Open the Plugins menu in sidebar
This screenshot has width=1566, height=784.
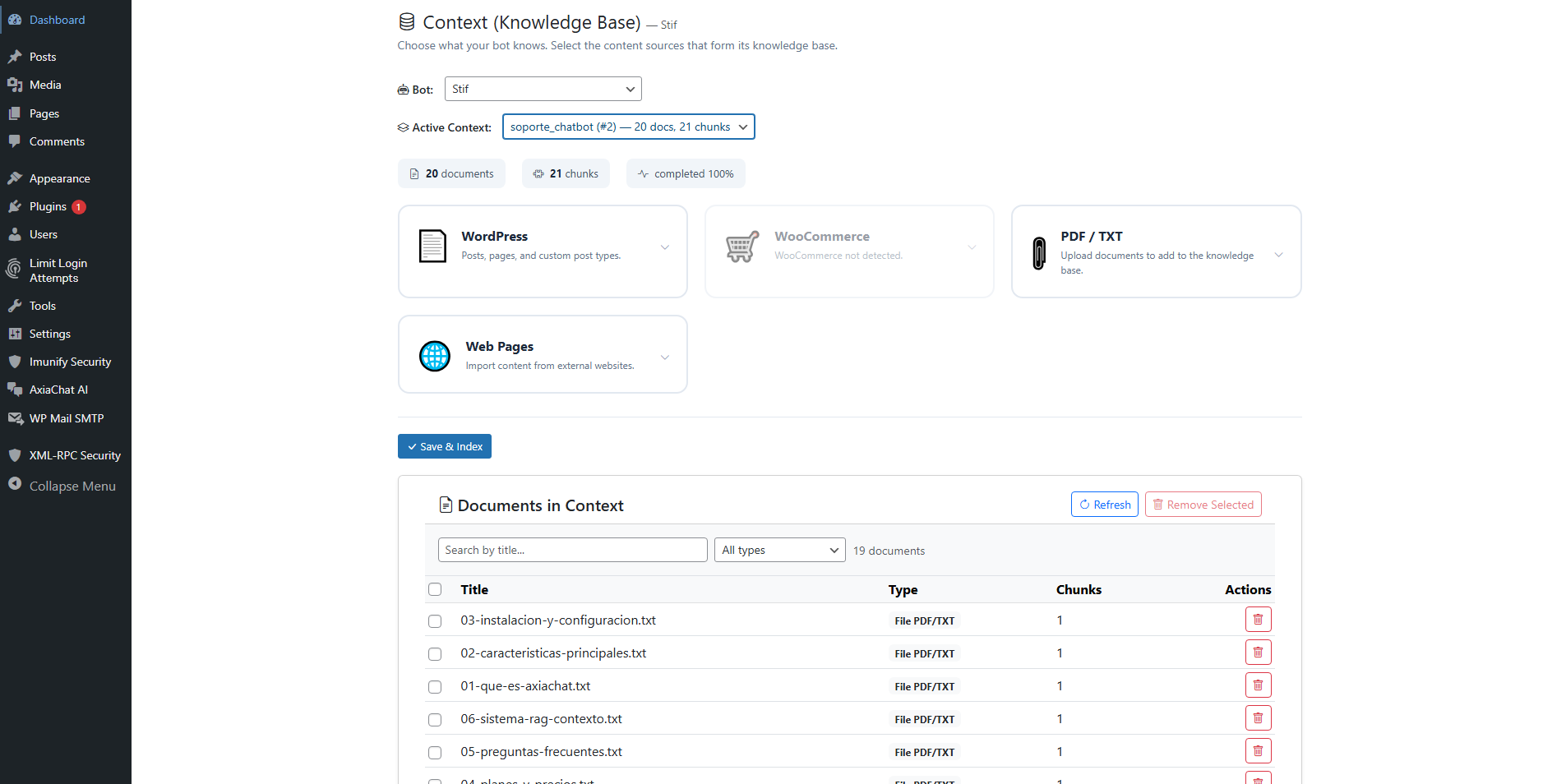point(48,206)
